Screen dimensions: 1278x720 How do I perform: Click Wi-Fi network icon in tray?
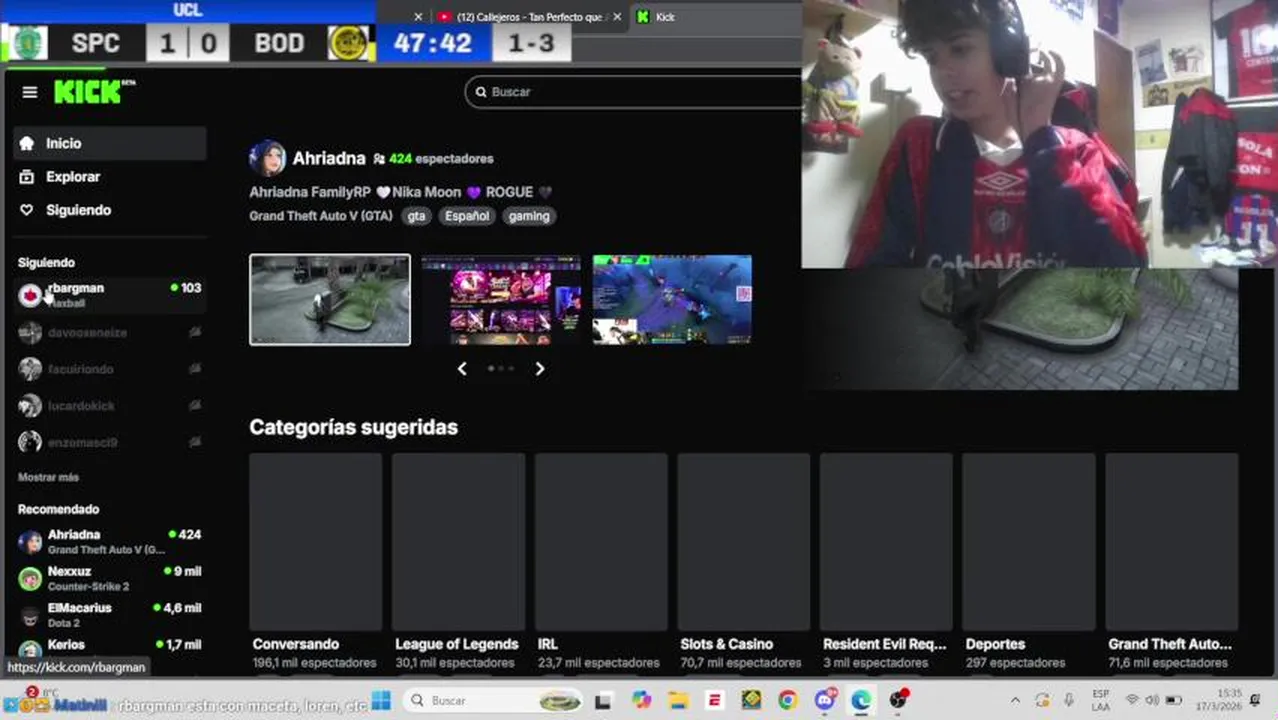[1132, 701]
